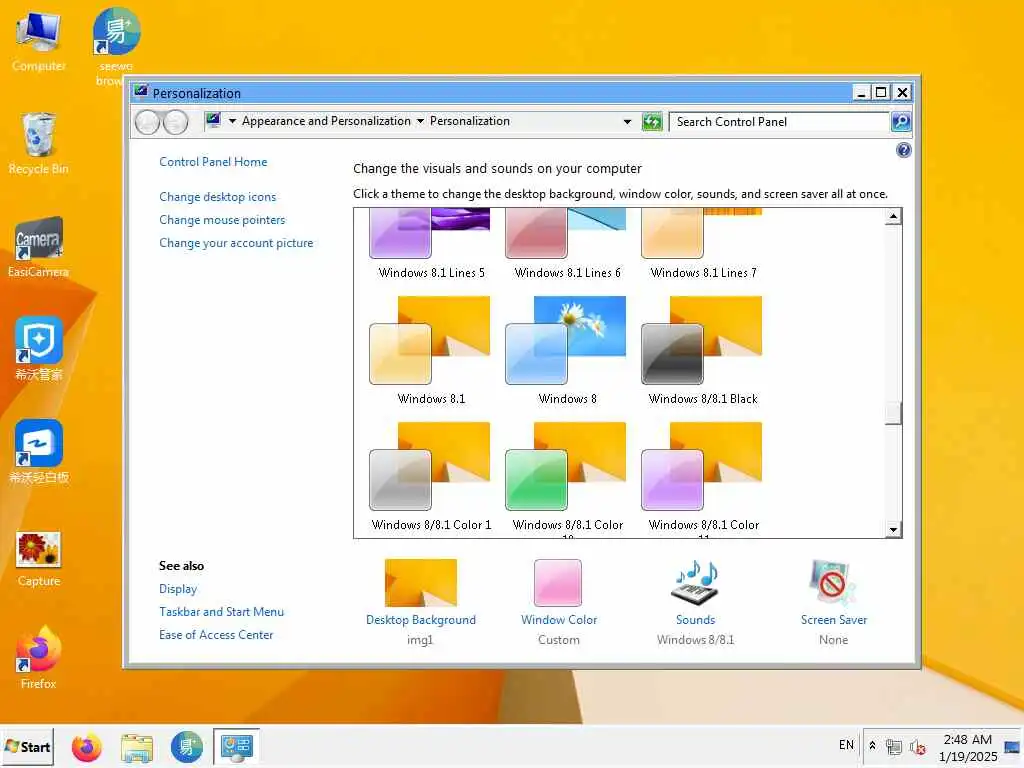Click the Search Control Panel field
This screenshot has height=768, width=1024.
tap(779, 122)
